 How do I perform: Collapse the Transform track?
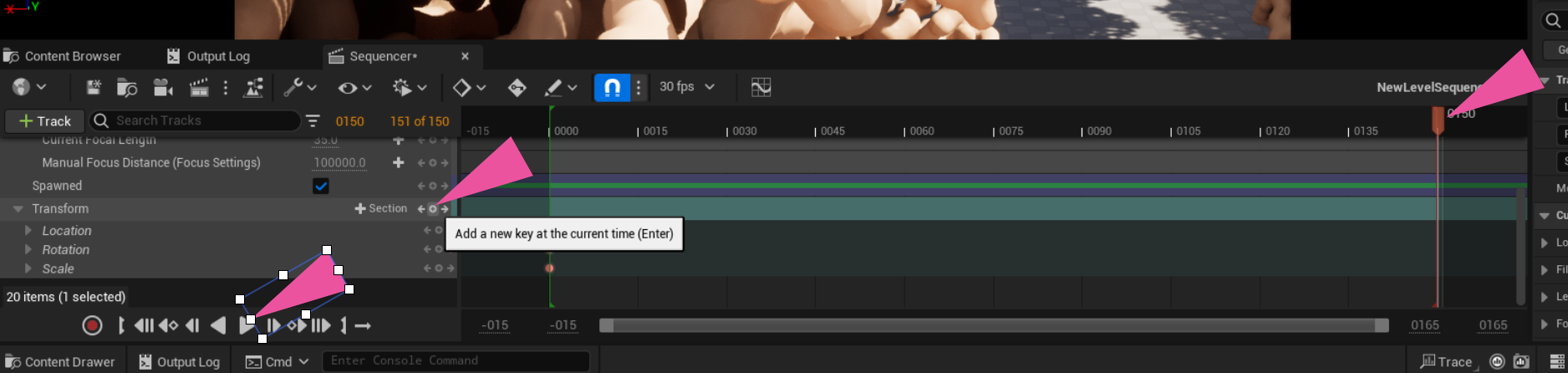point(18,209)
